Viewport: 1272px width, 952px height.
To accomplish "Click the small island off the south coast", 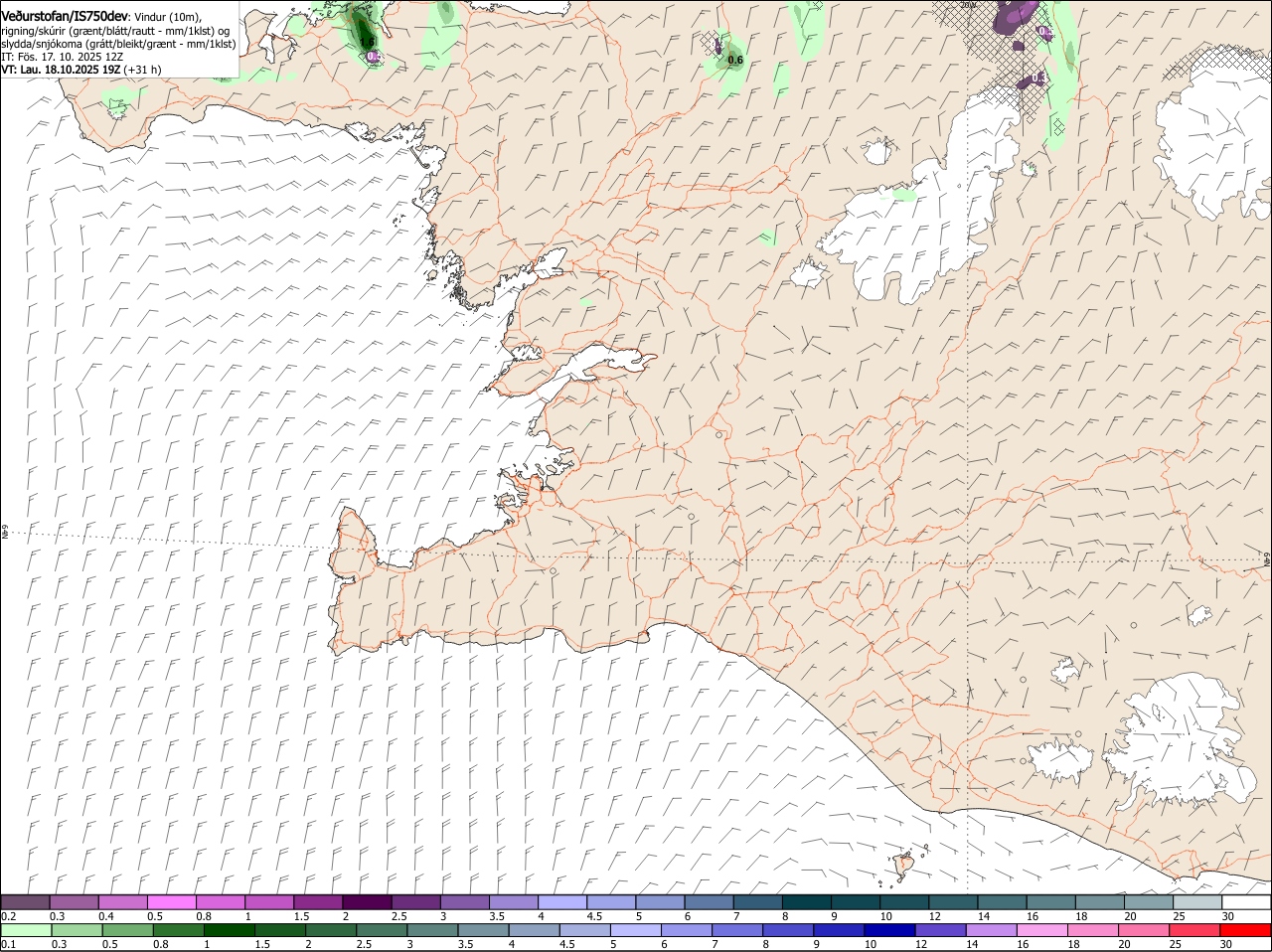I will [904, 866].
